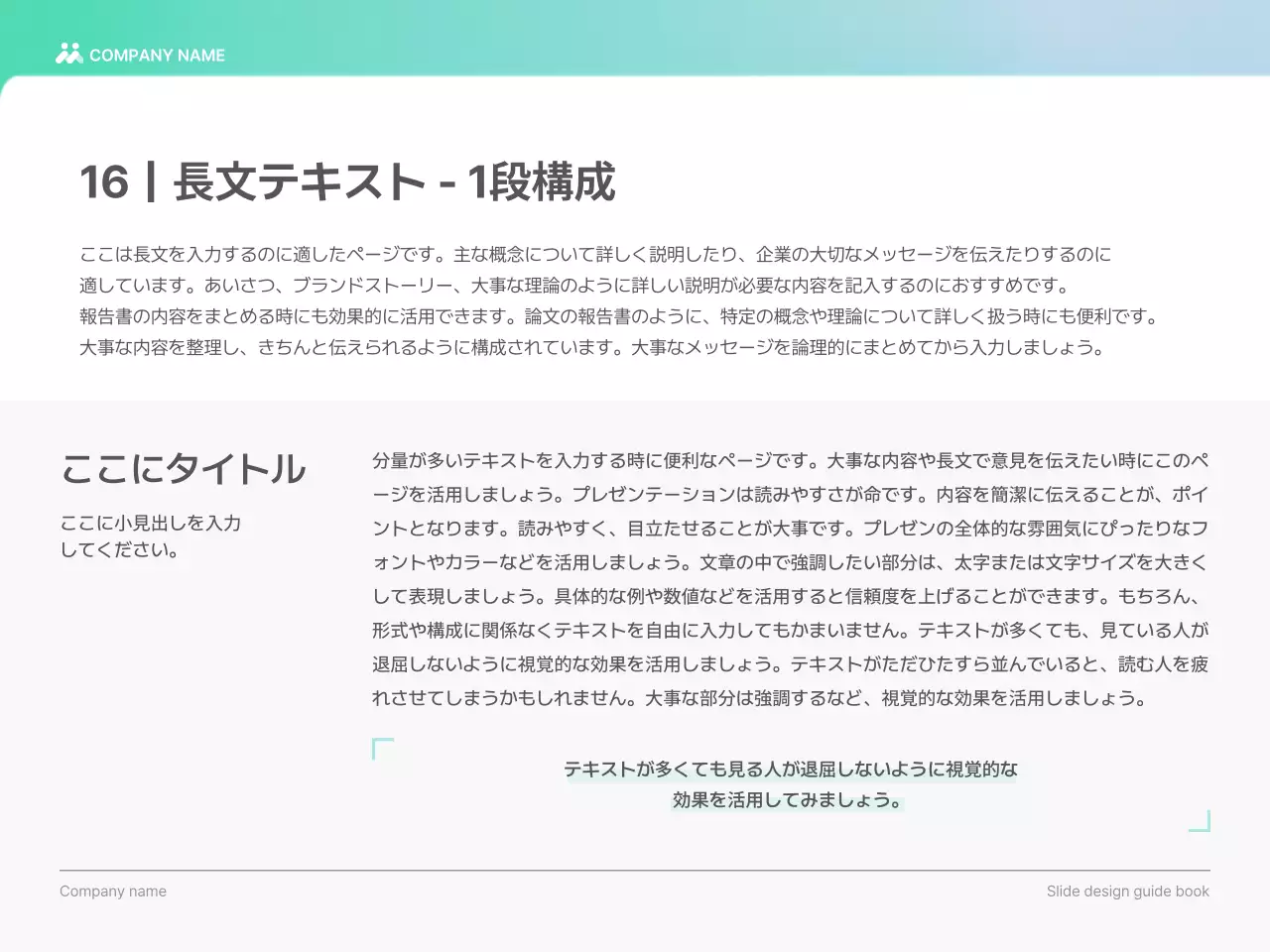
Task: Click the intro line starting "ここは長文を入力する"
Action: pyautogui.click(x=595, y=254)
